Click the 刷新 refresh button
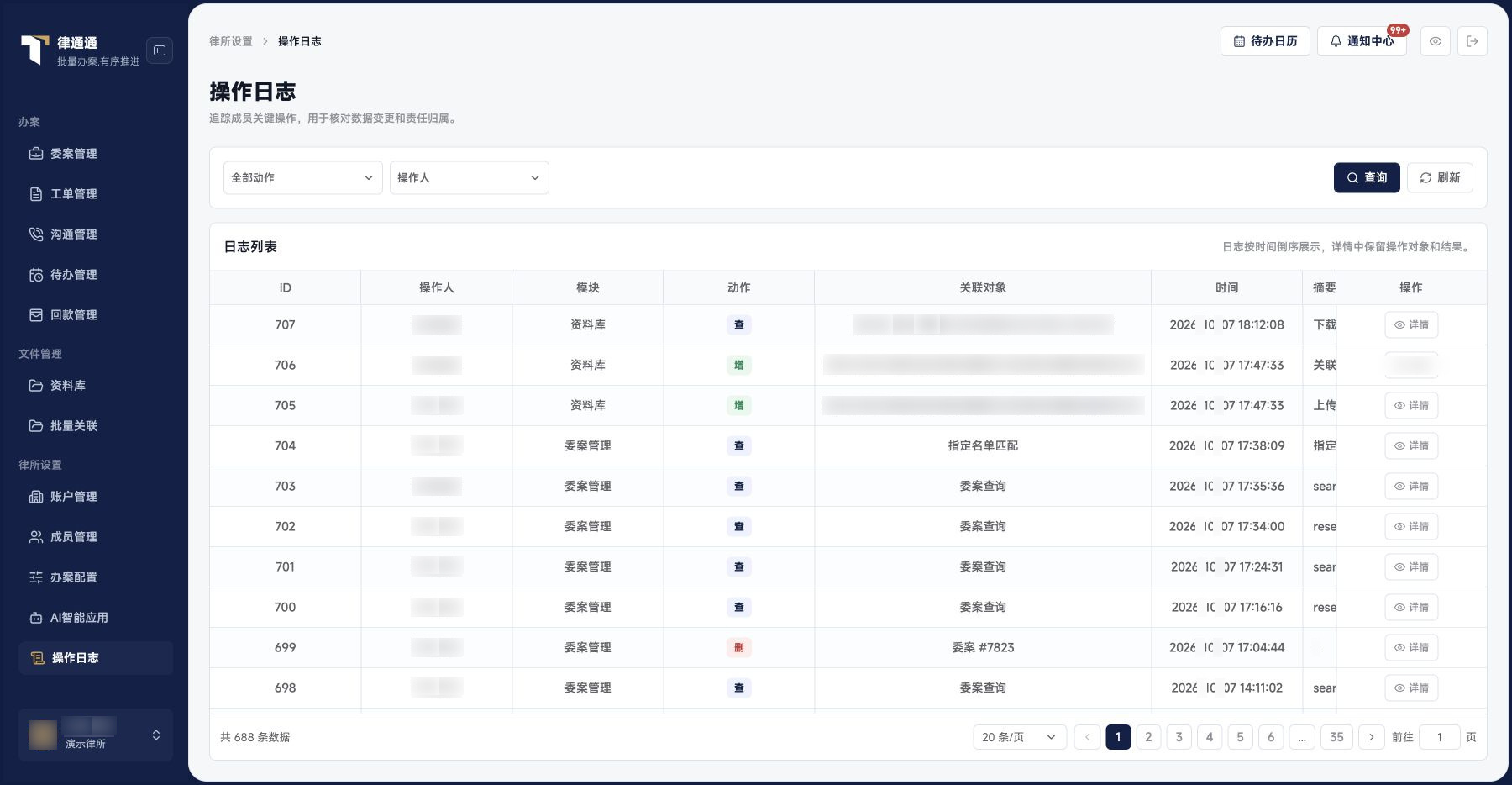 [1440, 178]
